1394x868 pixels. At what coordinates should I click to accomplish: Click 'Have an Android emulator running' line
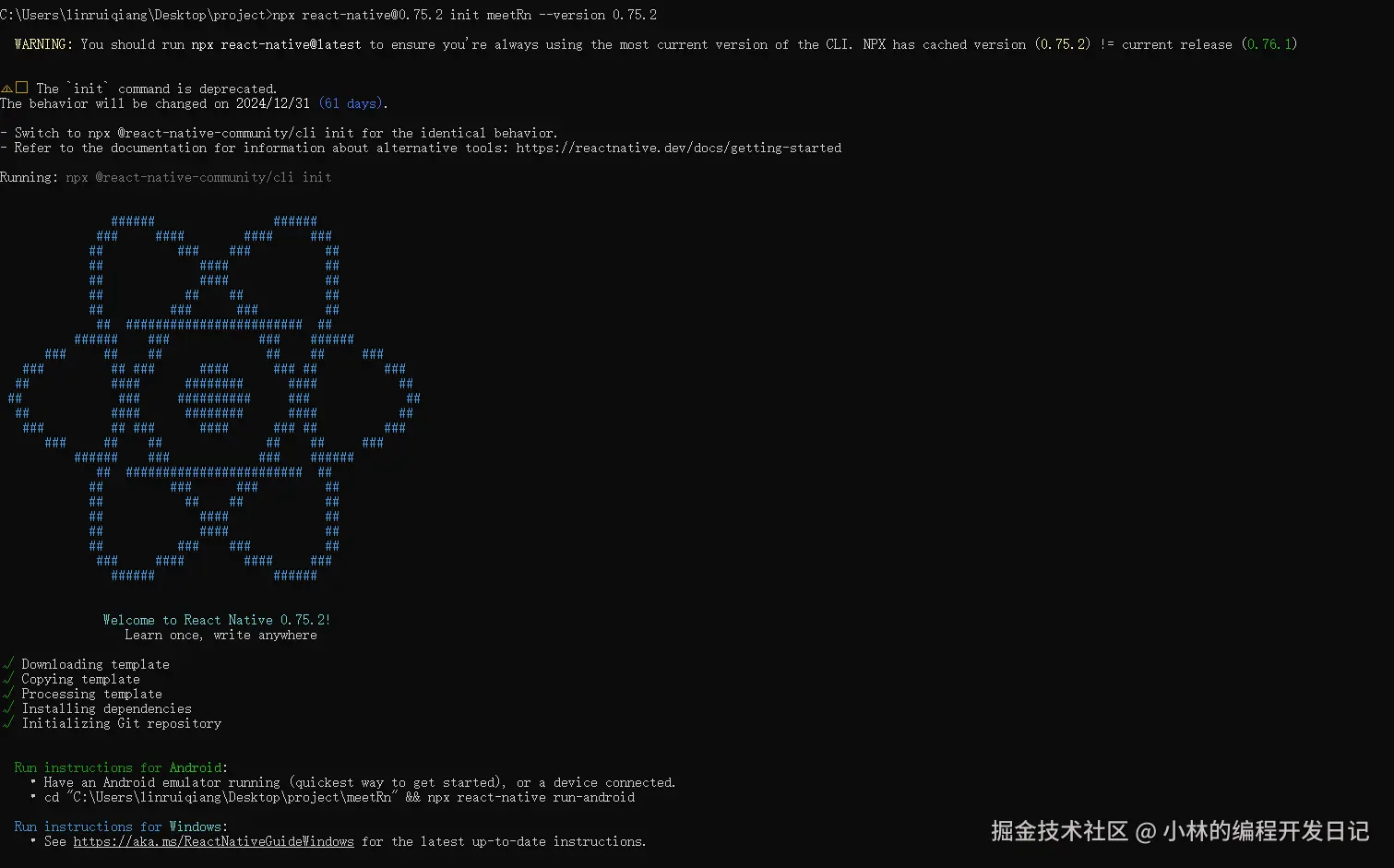360,782
